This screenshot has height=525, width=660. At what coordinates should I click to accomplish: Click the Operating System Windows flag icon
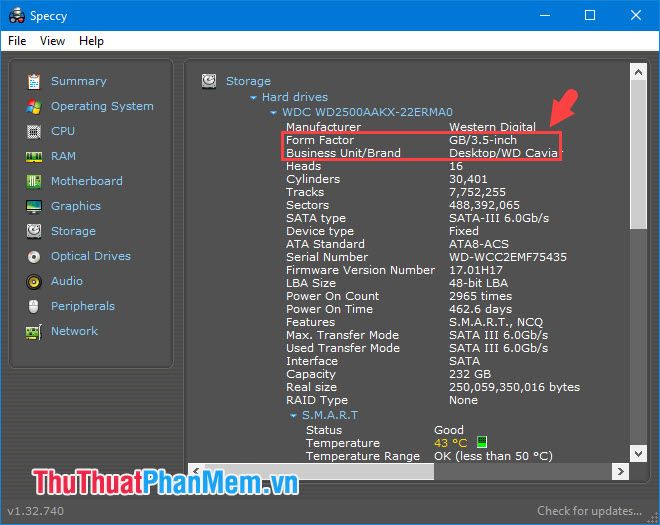click(34, 107)
